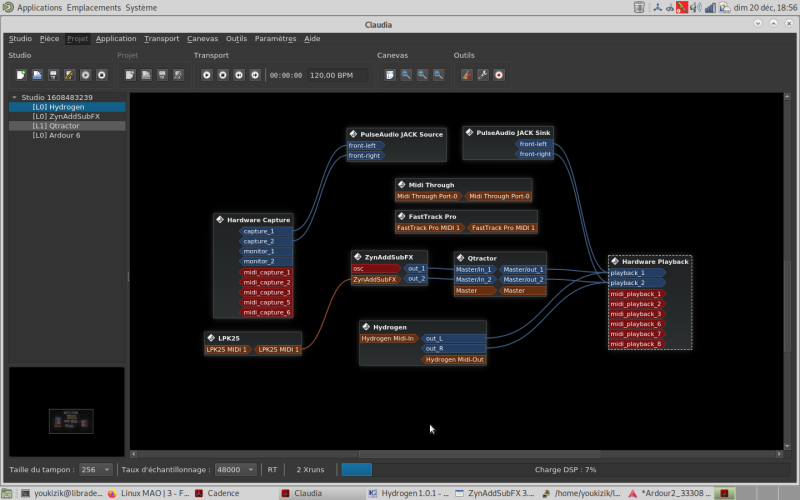This screenshot has width=800, height=500.
Task: Select the ZynAddSubFX item in studio tree
Action: (x=66, y=117)
